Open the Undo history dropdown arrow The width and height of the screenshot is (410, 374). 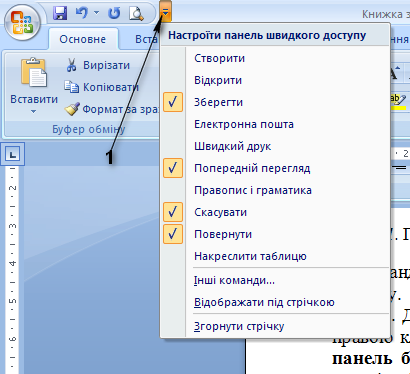coord(97,13)
